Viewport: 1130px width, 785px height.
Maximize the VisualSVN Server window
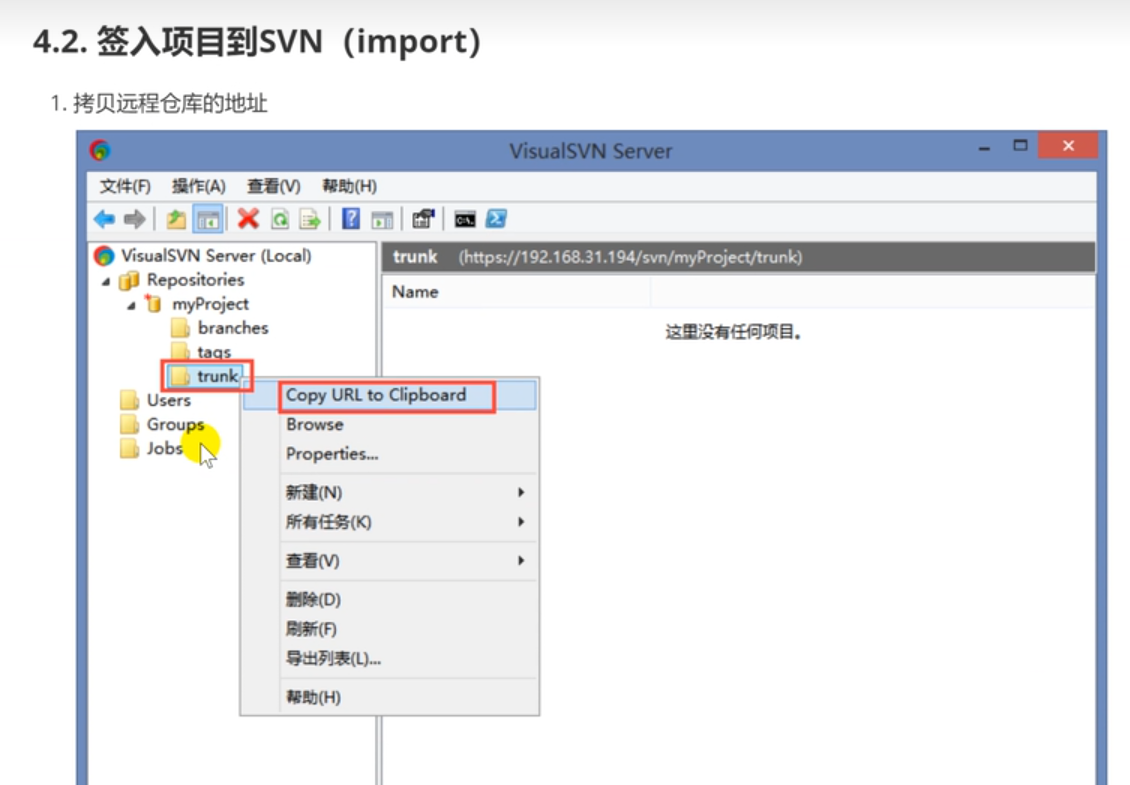click(1020, 146)
